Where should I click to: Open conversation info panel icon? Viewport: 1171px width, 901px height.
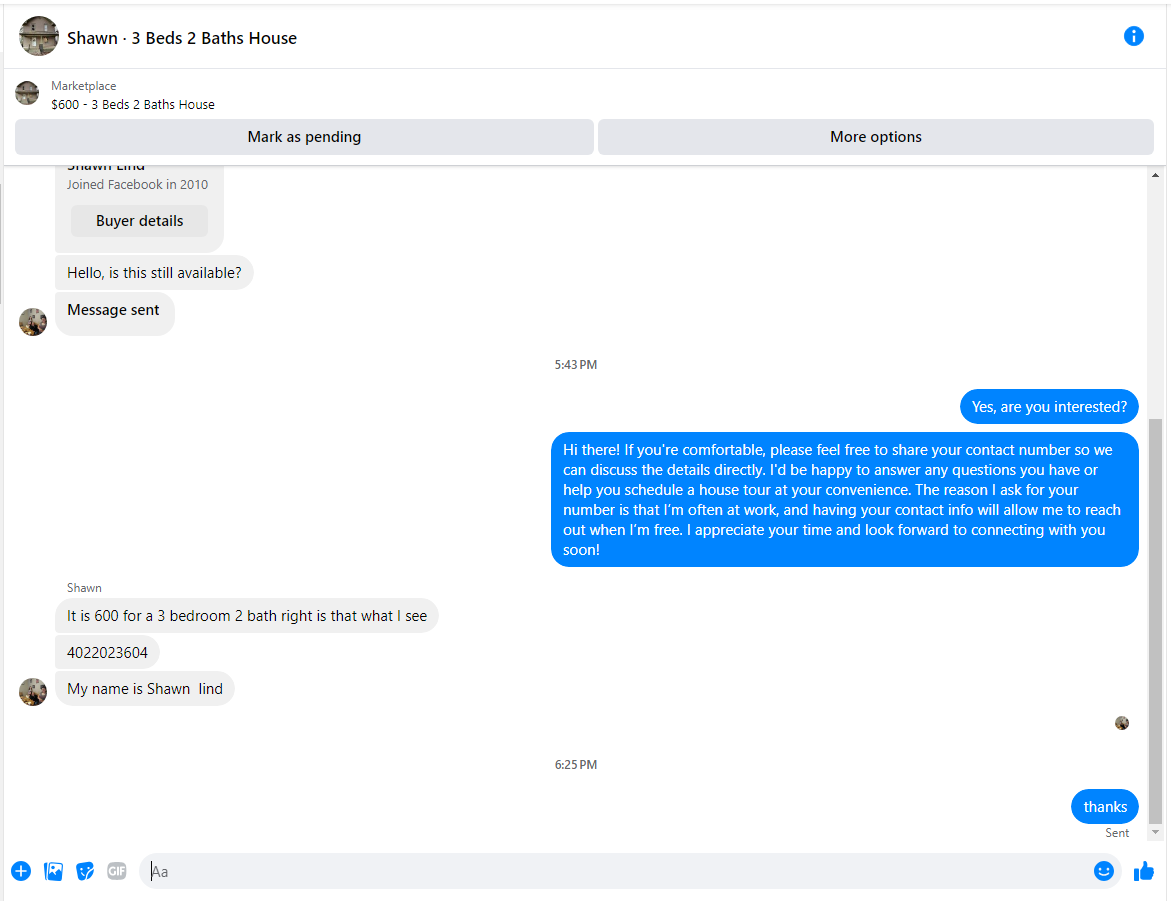coord(1133,36)
